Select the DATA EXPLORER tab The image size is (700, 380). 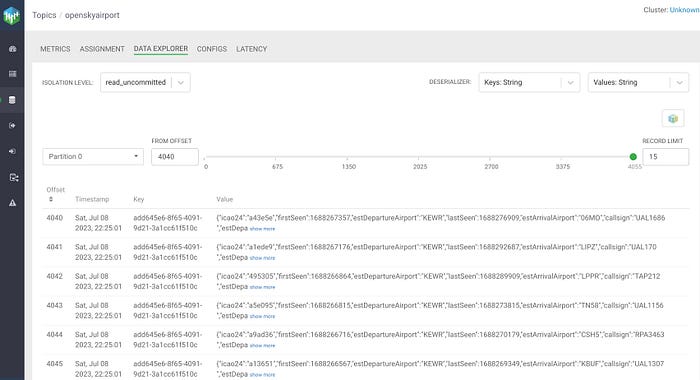pyautogui.click(x=161, y=49)
